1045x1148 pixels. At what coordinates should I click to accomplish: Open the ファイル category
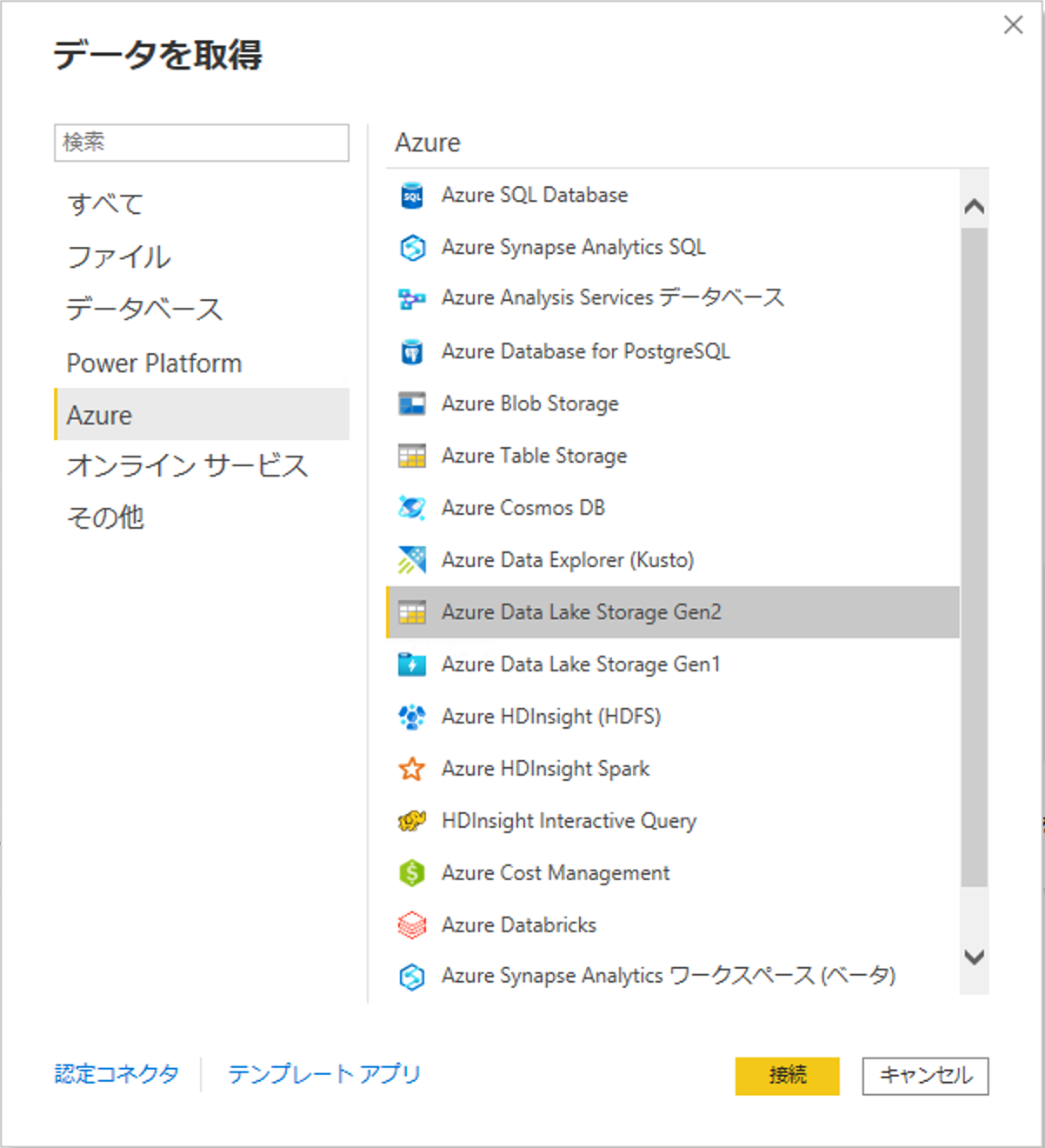point(118,257)
